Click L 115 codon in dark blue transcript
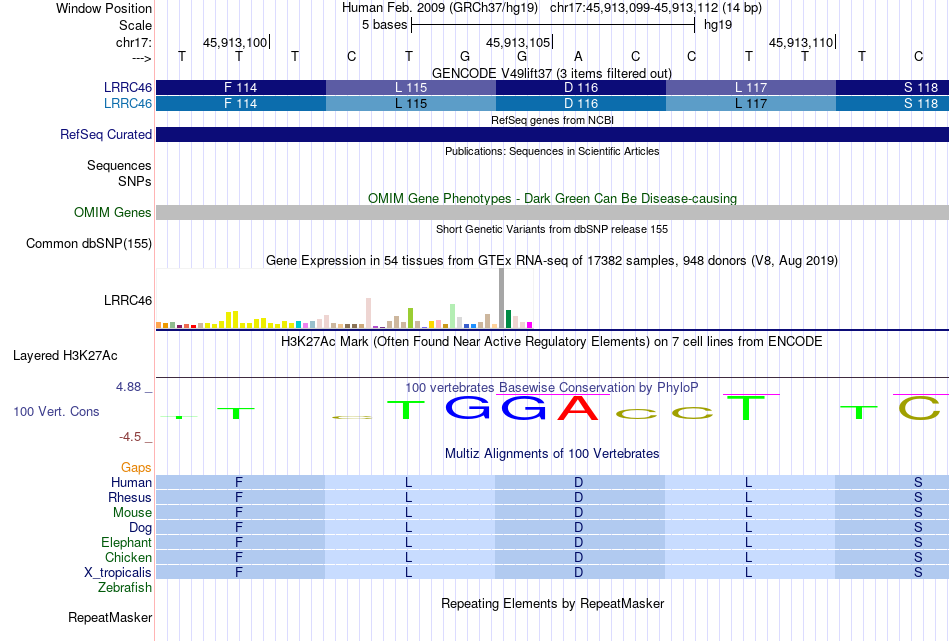 pyautogui.click(x=411, y=87)
